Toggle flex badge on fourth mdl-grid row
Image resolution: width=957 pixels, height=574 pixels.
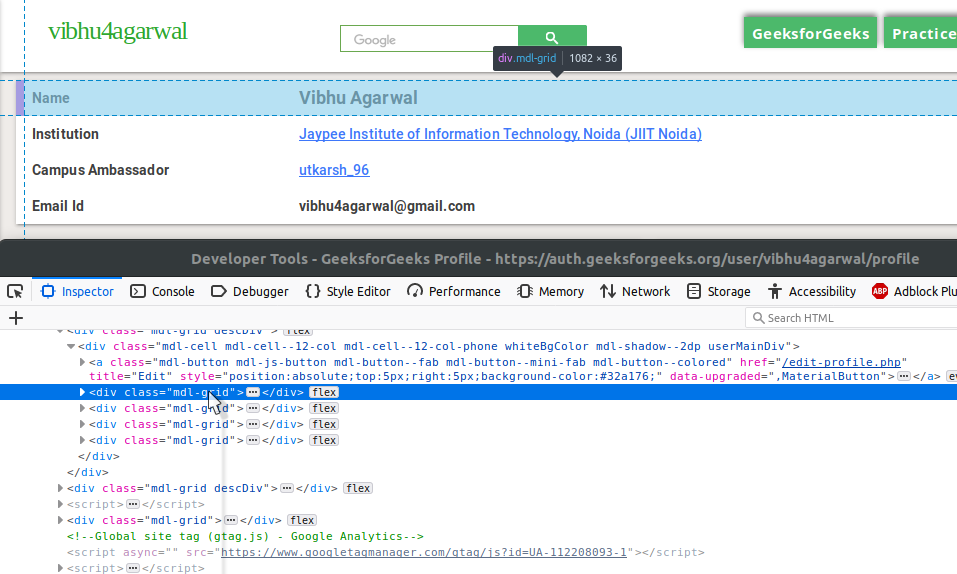[323, 440]
